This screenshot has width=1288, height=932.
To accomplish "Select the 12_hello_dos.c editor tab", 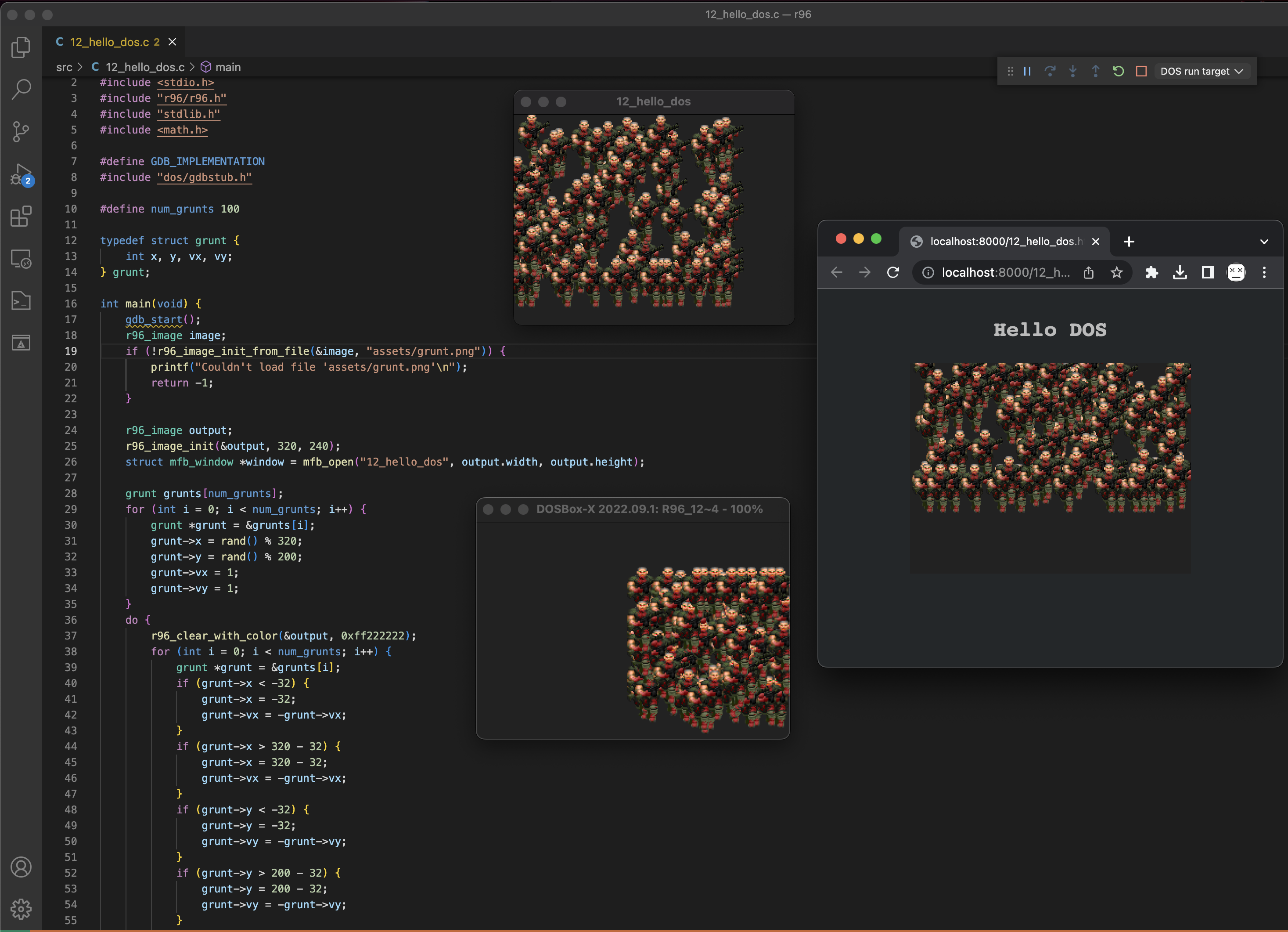I will (109, 42).
